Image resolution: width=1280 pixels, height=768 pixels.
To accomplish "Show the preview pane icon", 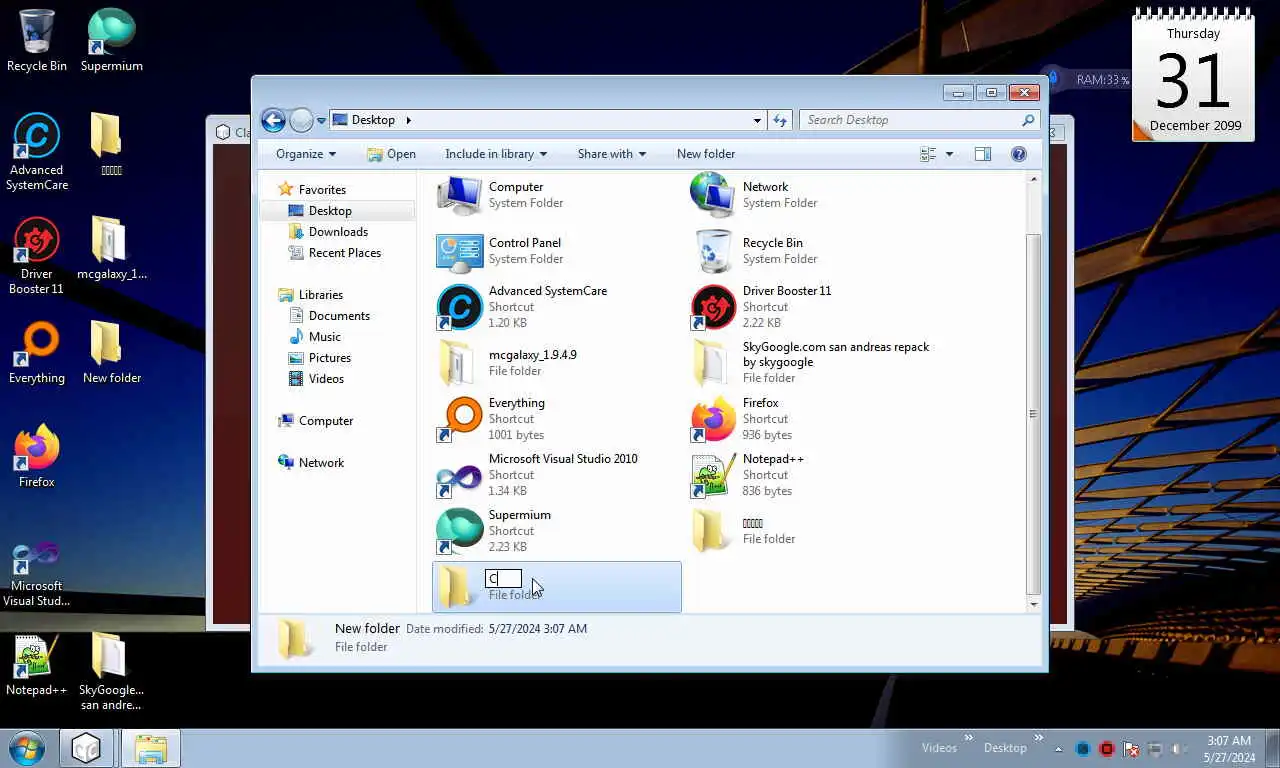I will (x=983, y=154).
